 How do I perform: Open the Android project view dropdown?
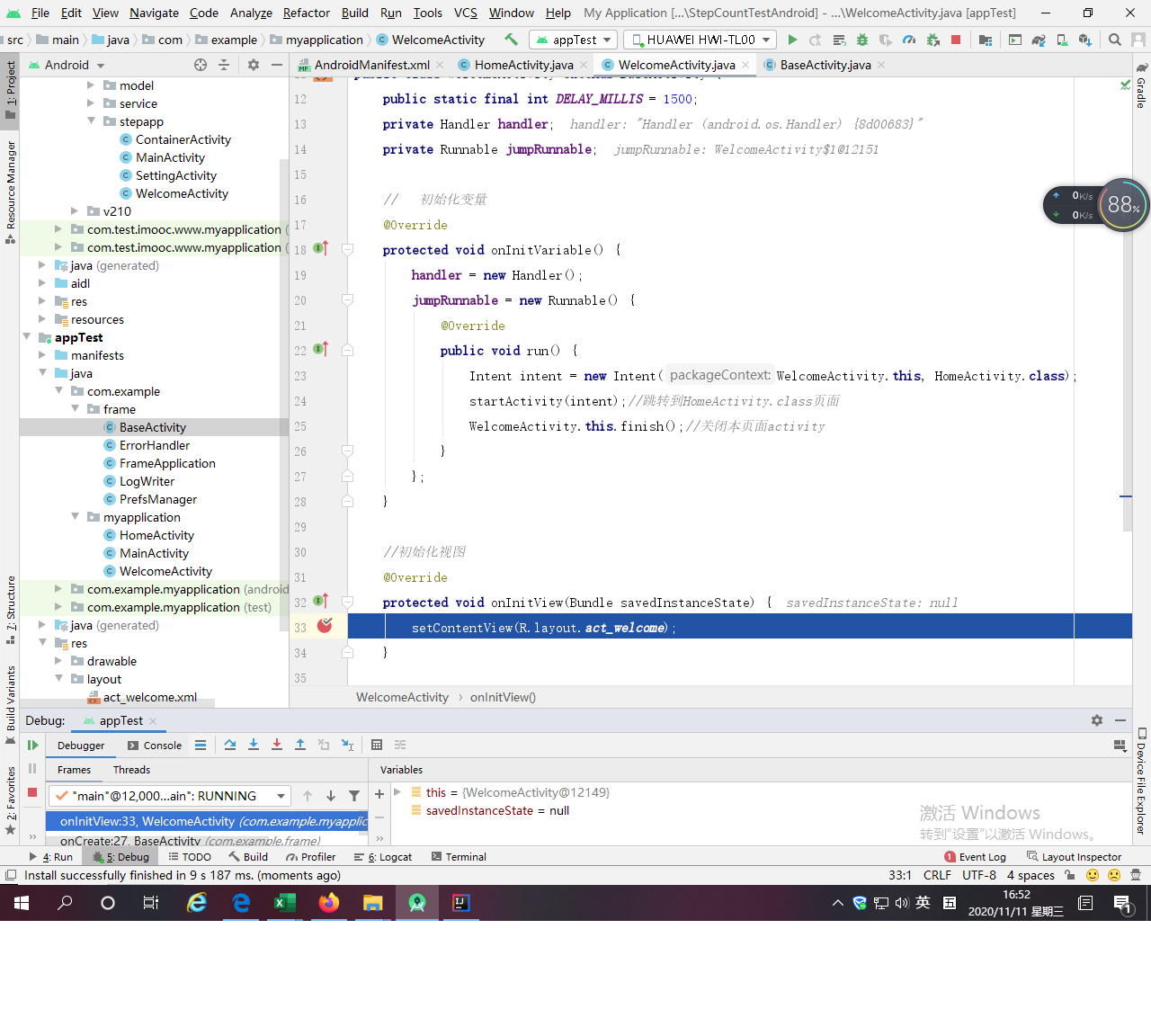(67, 65)
